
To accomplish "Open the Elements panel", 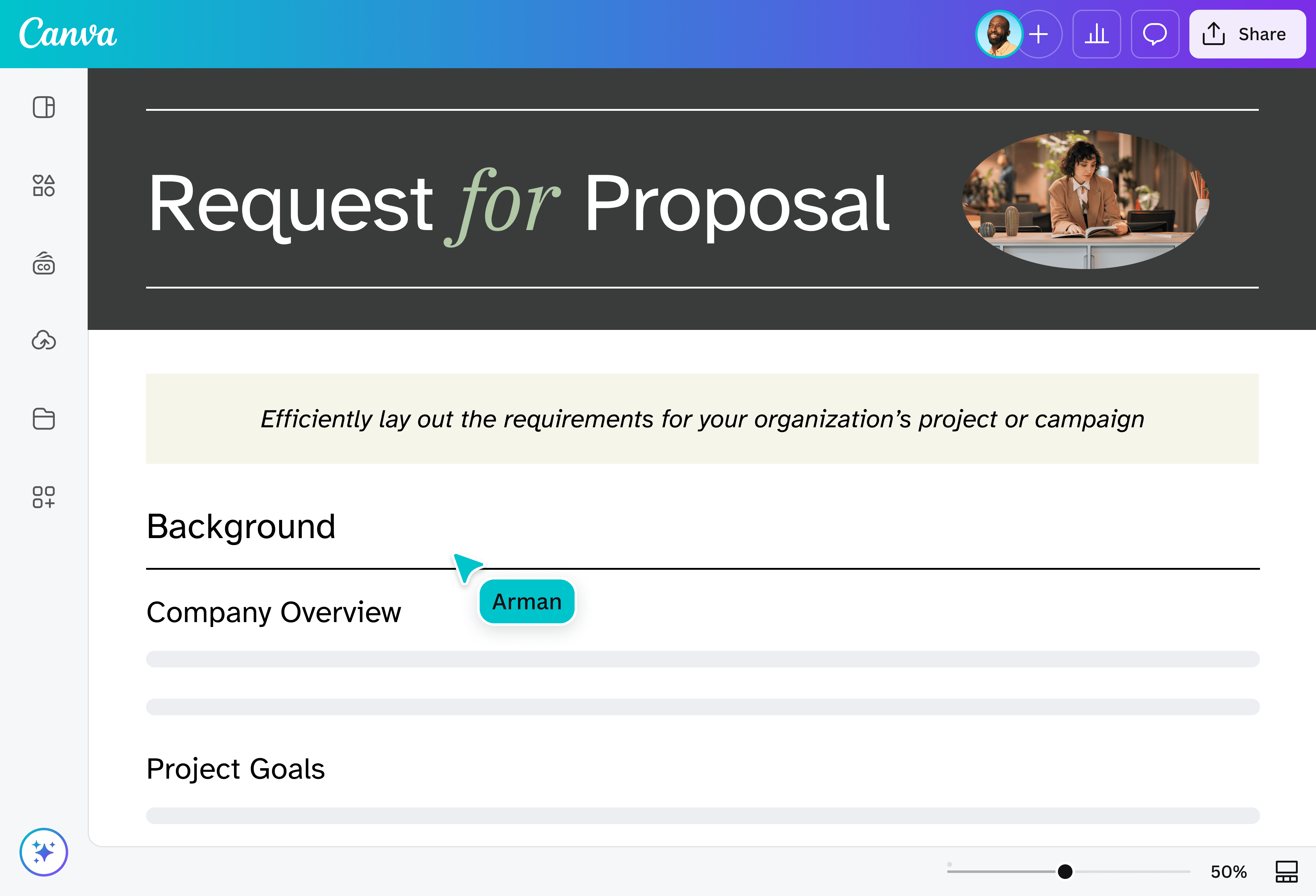I will click(44, 186).
